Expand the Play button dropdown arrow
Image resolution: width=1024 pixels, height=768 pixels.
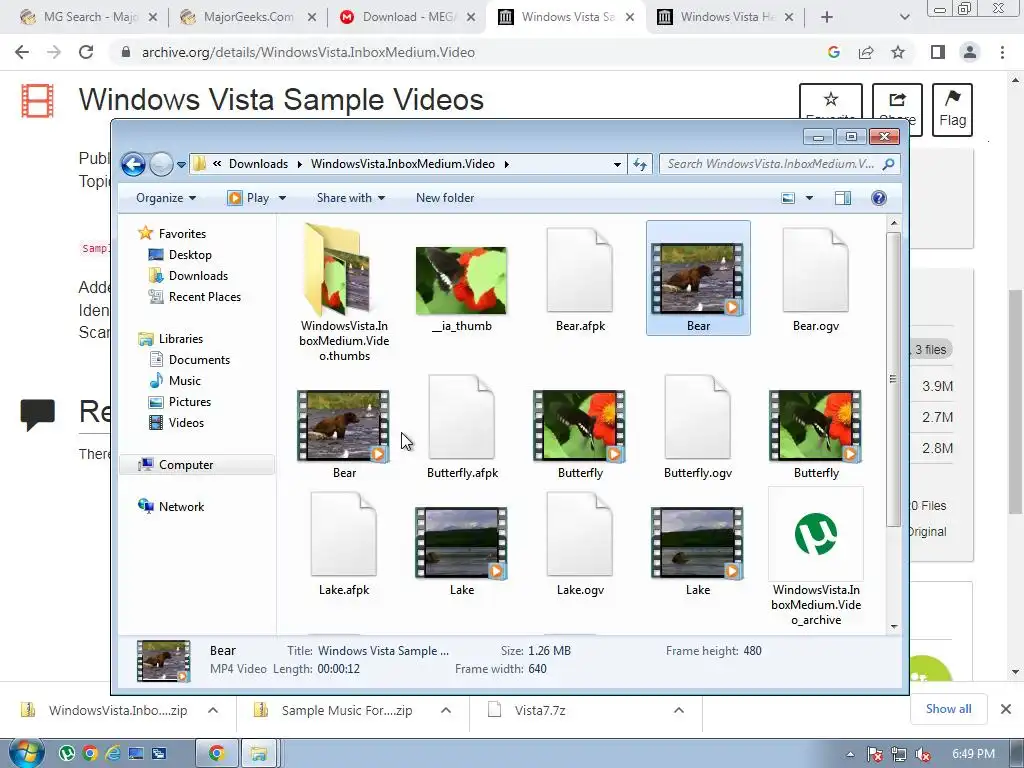coord(282,198)
